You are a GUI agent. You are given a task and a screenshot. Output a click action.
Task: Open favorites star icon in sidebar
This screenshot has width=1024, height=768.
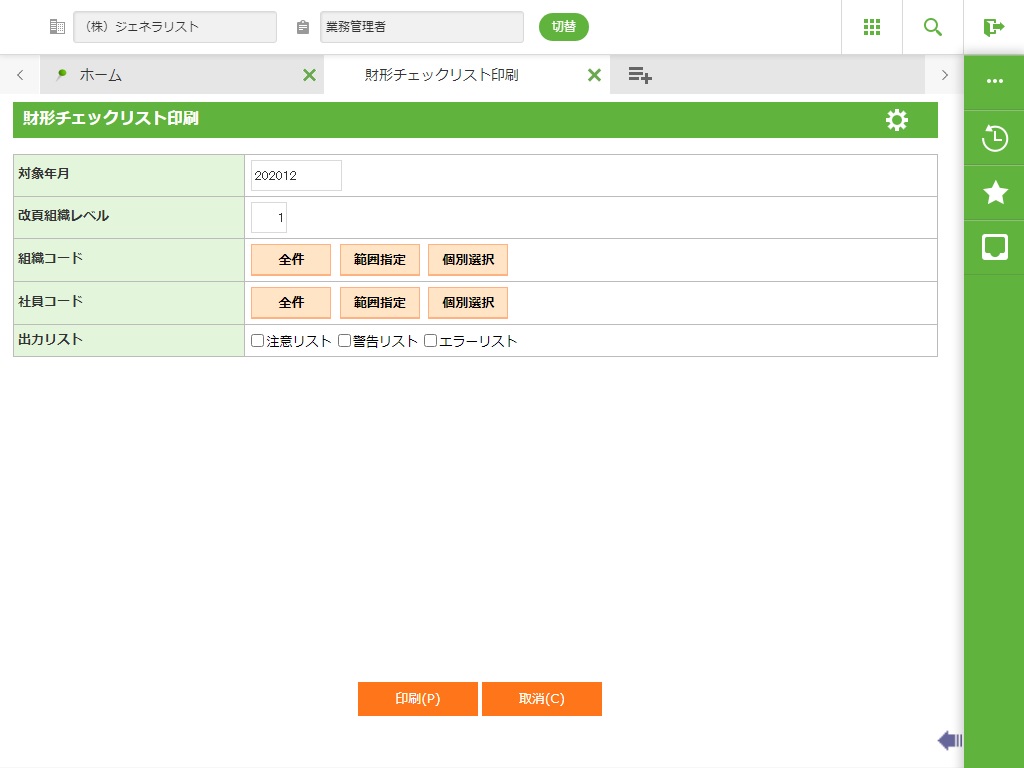click(x=994, y=193)
